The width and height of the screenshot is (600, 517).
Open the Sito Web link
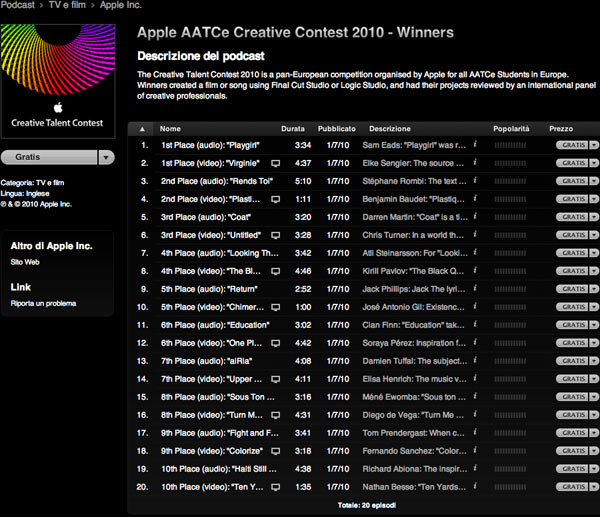pos(25,262)
